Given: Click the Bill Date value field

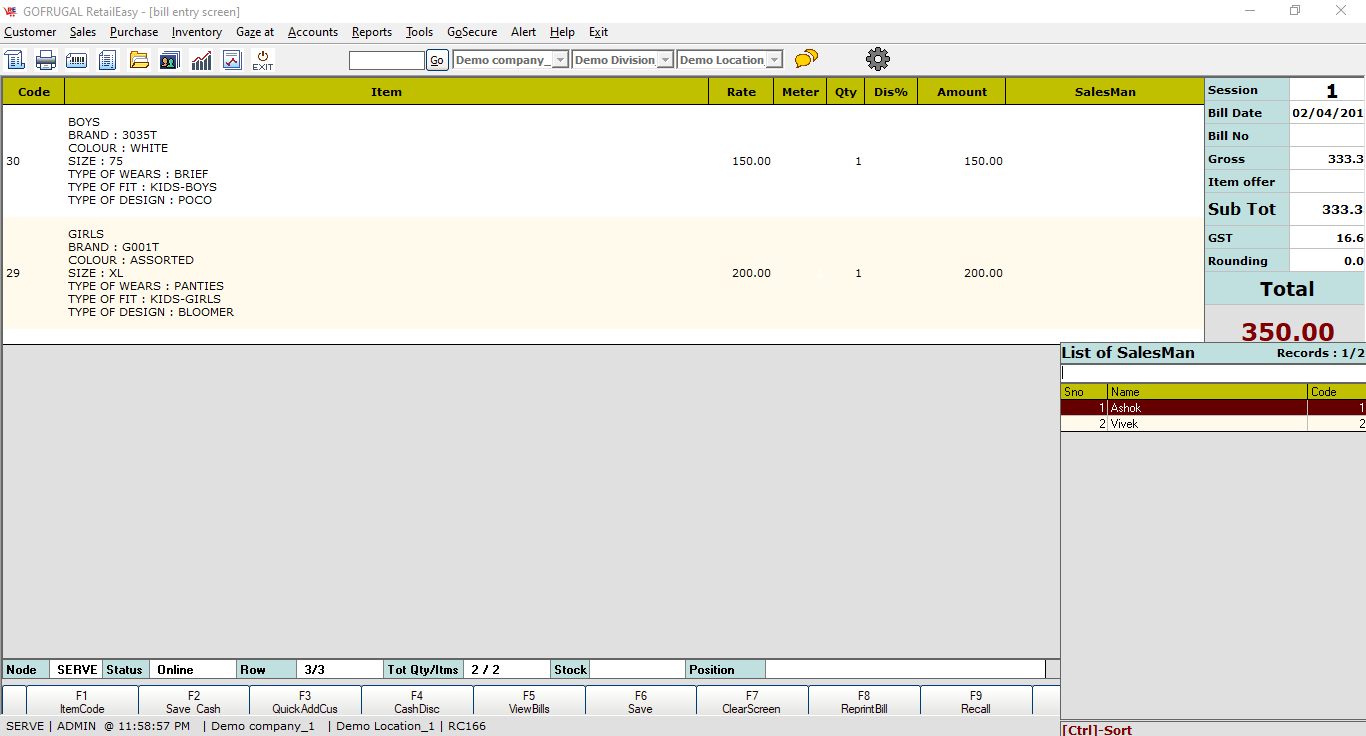Looking at the screenshot, I should pyautogui.click(x=1327, y=113).
